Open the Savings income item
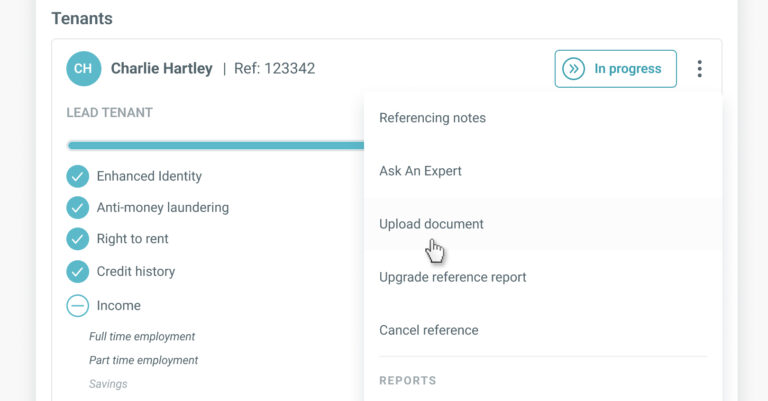Viewport: 768px width, 401px height. coord(108,384)
